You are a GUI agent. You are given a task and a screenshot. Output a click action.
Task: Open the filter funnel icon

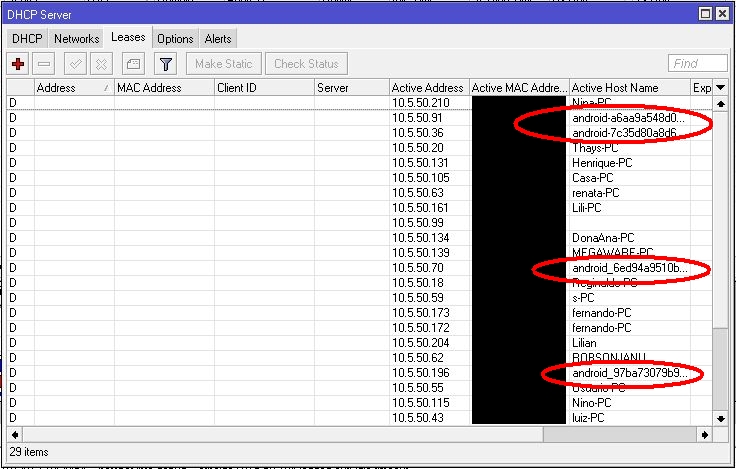click(x=166, y=64)
